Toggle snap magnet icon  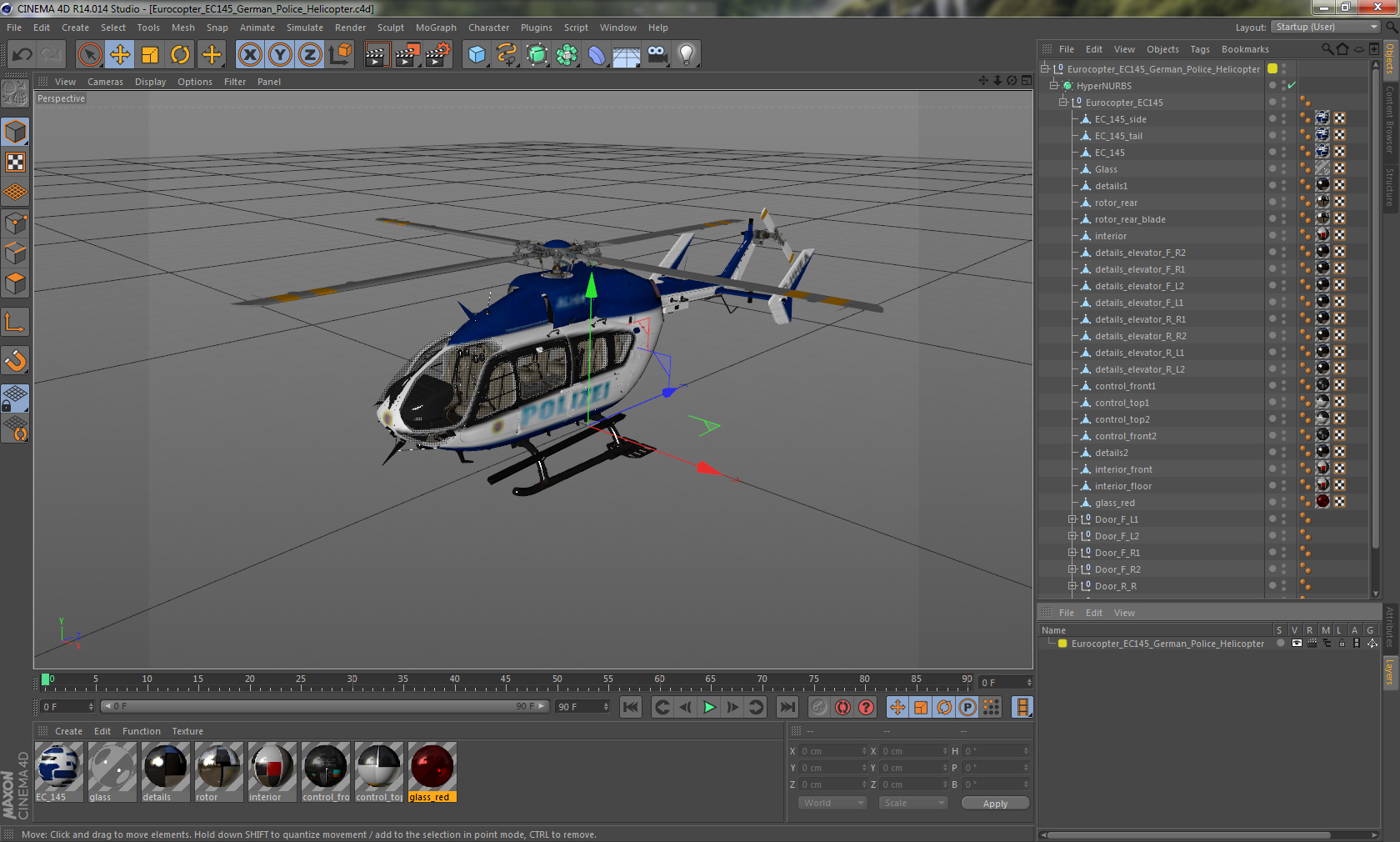click(15, 360)
